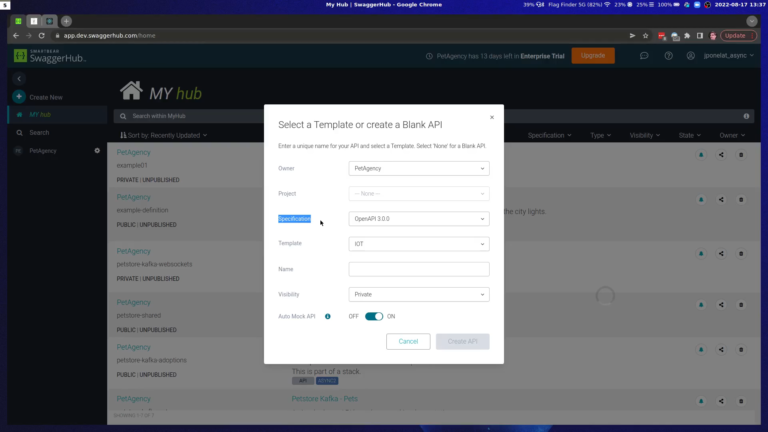Switch to the first green browser tab

(x=18, y=22)
